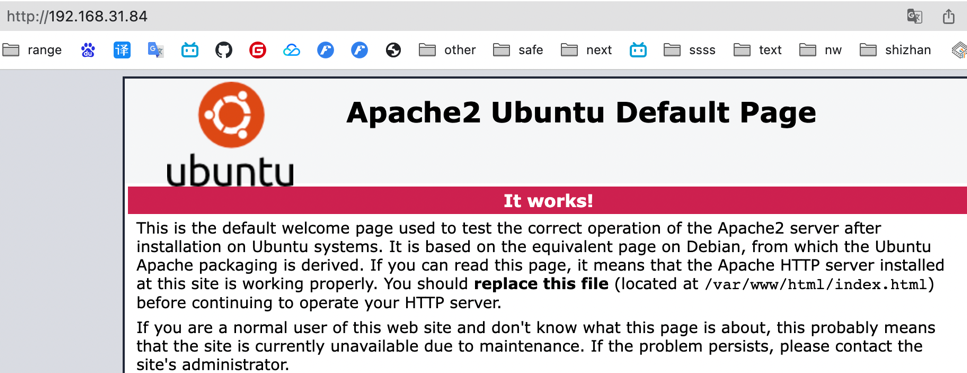Open the Google Translate bookmark in bookmarks bar
Image resolution: width=967 pixels, height=373 pixels.
click(x=156, y=50)
